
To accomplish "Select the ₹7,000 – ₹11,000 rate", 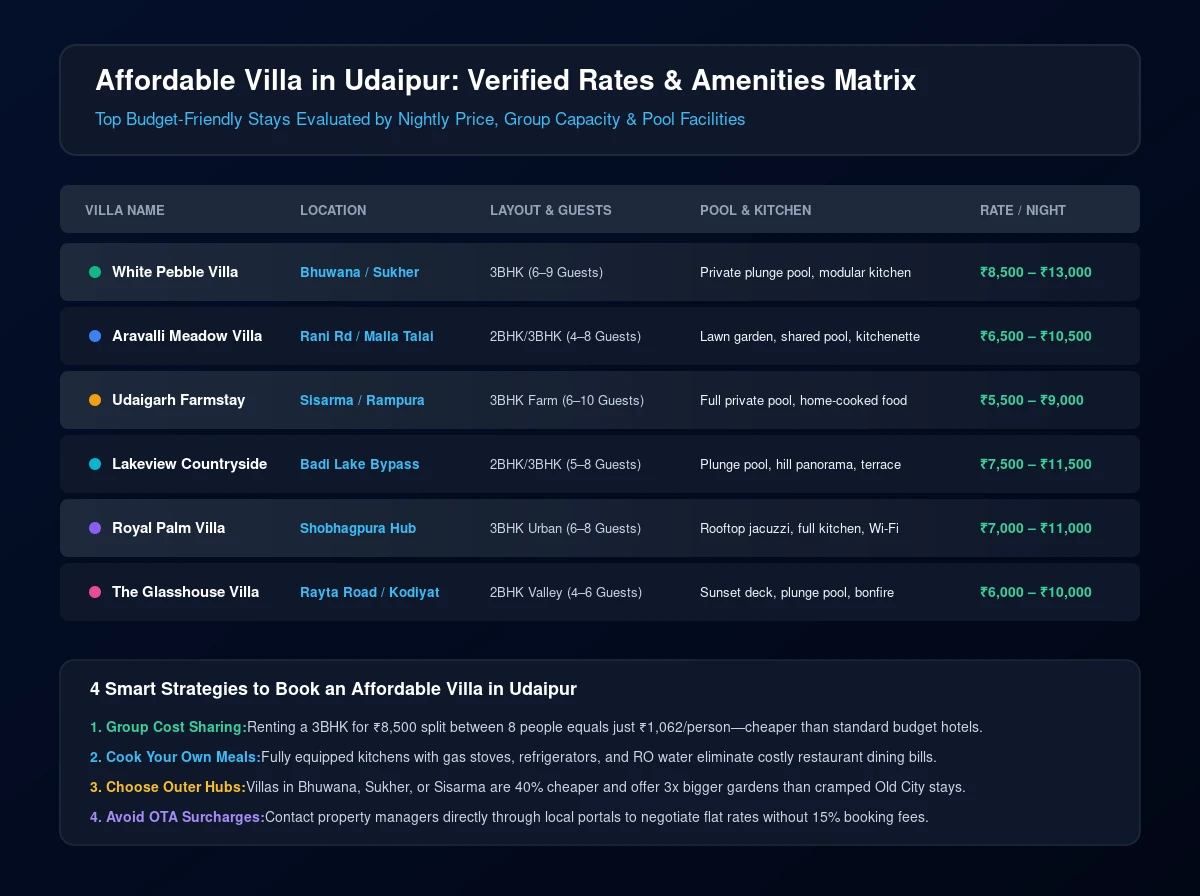I will click(1036, 528).
